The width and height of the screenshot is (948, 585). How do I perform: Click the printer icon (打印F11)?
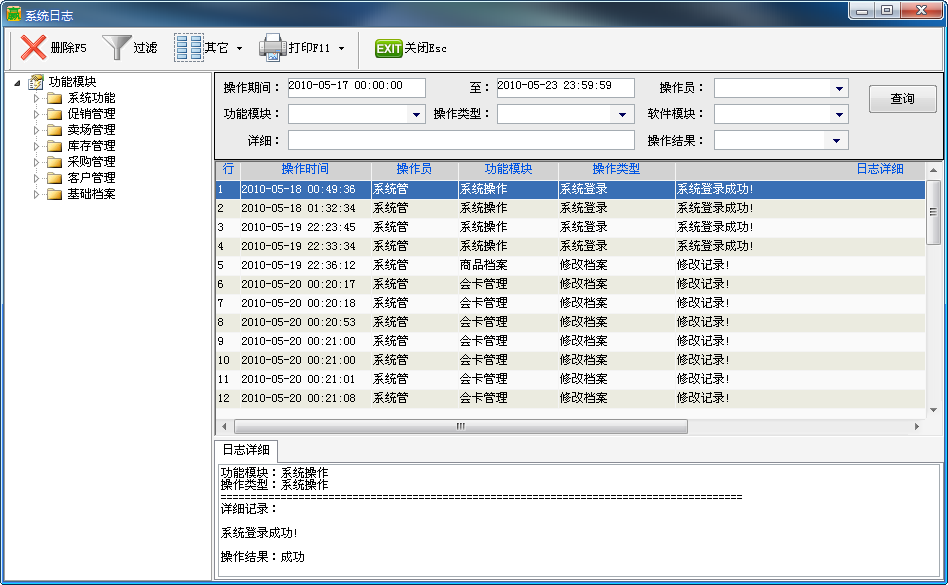point(272,48)
